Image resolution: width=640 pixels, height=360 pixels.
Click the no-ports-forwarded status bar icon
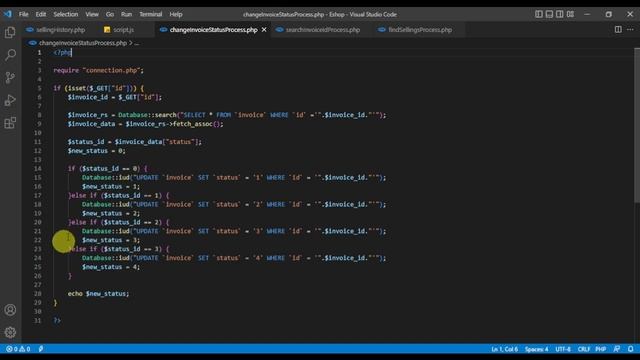pyautogui.click(x=41, y=349)
